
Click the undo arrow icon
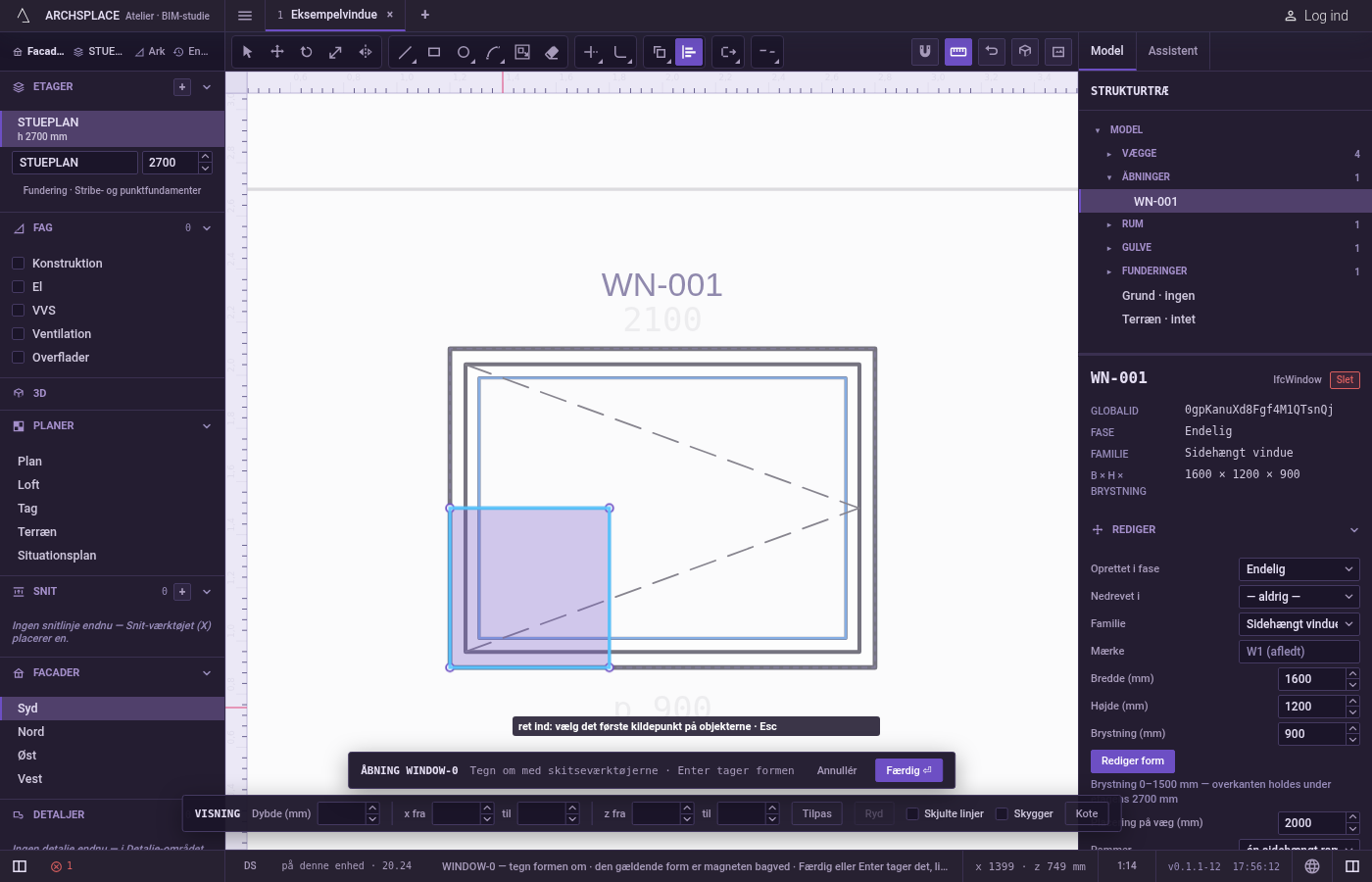(992, 52)
